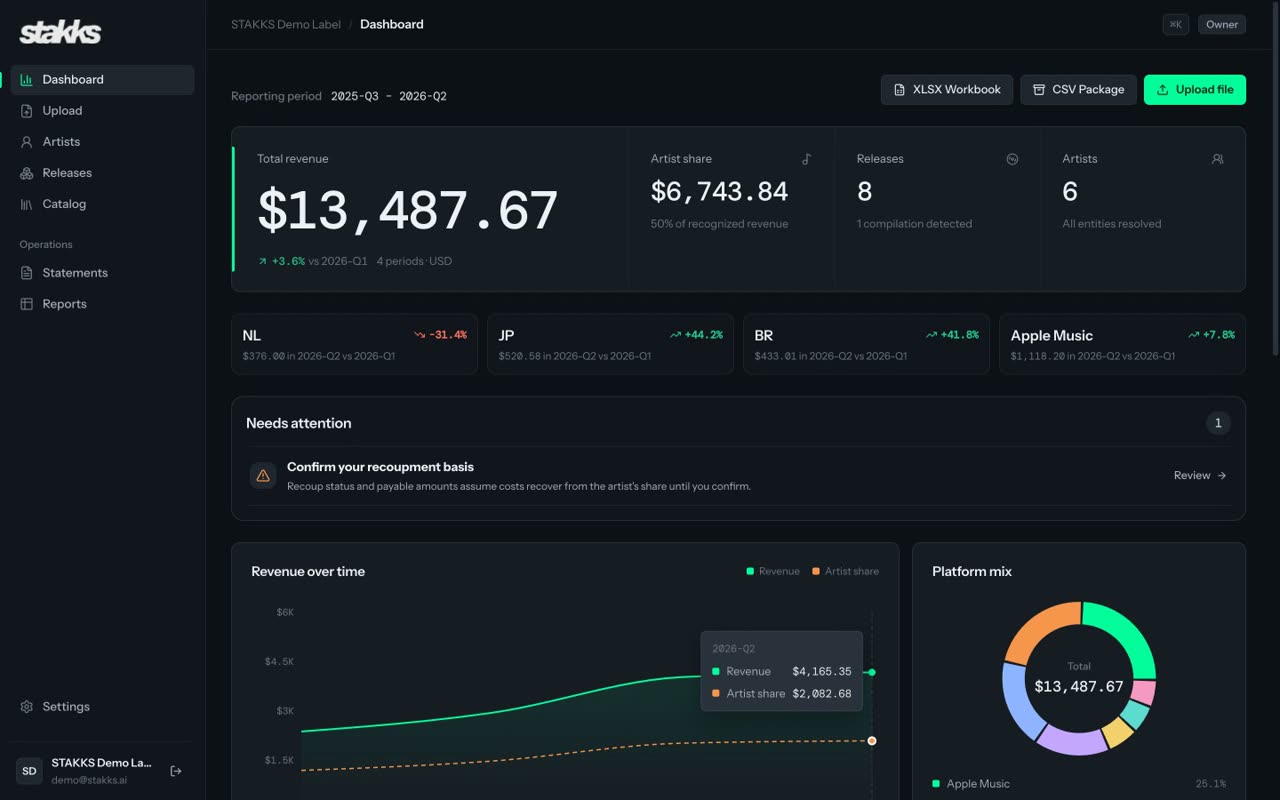Click the demo@stakks.ai account email

(x=89, y=780)
